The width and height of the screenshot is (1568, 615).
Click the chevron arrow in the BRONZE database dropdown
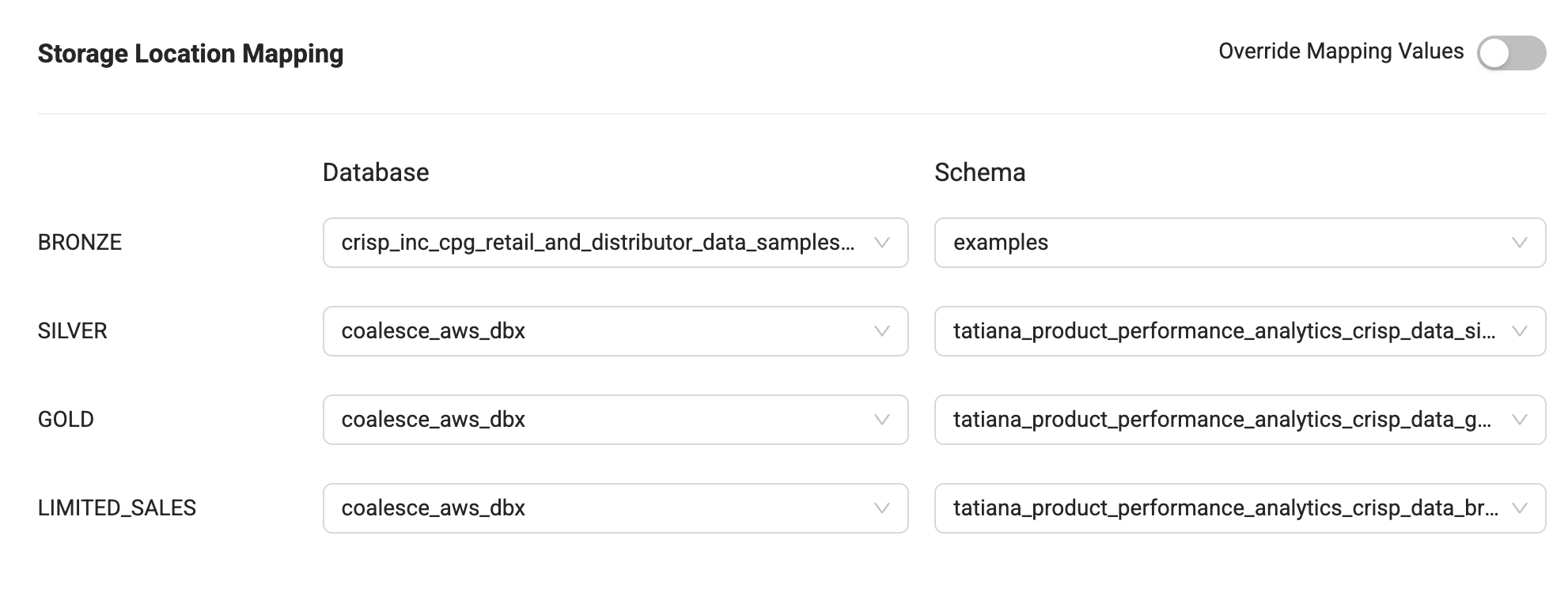[882, 243]
